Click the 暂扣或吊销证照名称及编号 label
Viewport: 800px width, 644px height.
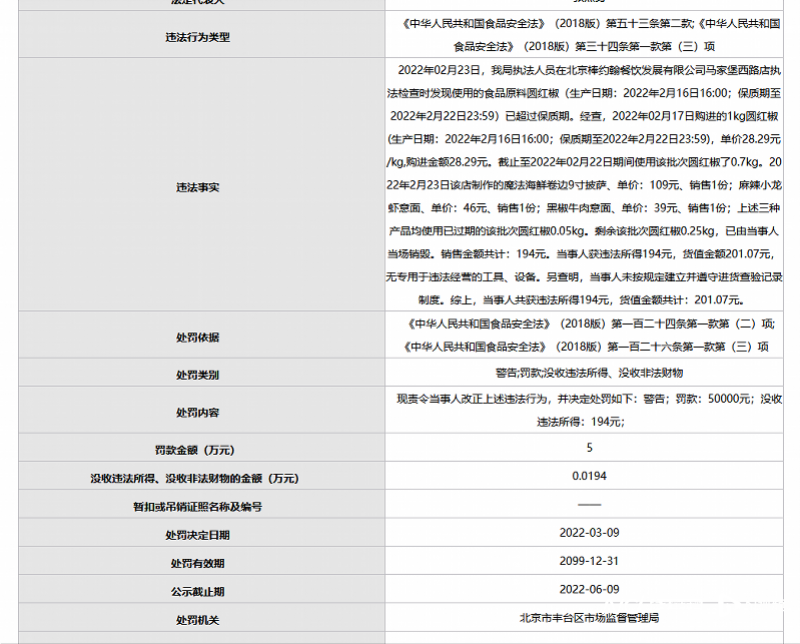click(x=197, y=506)
